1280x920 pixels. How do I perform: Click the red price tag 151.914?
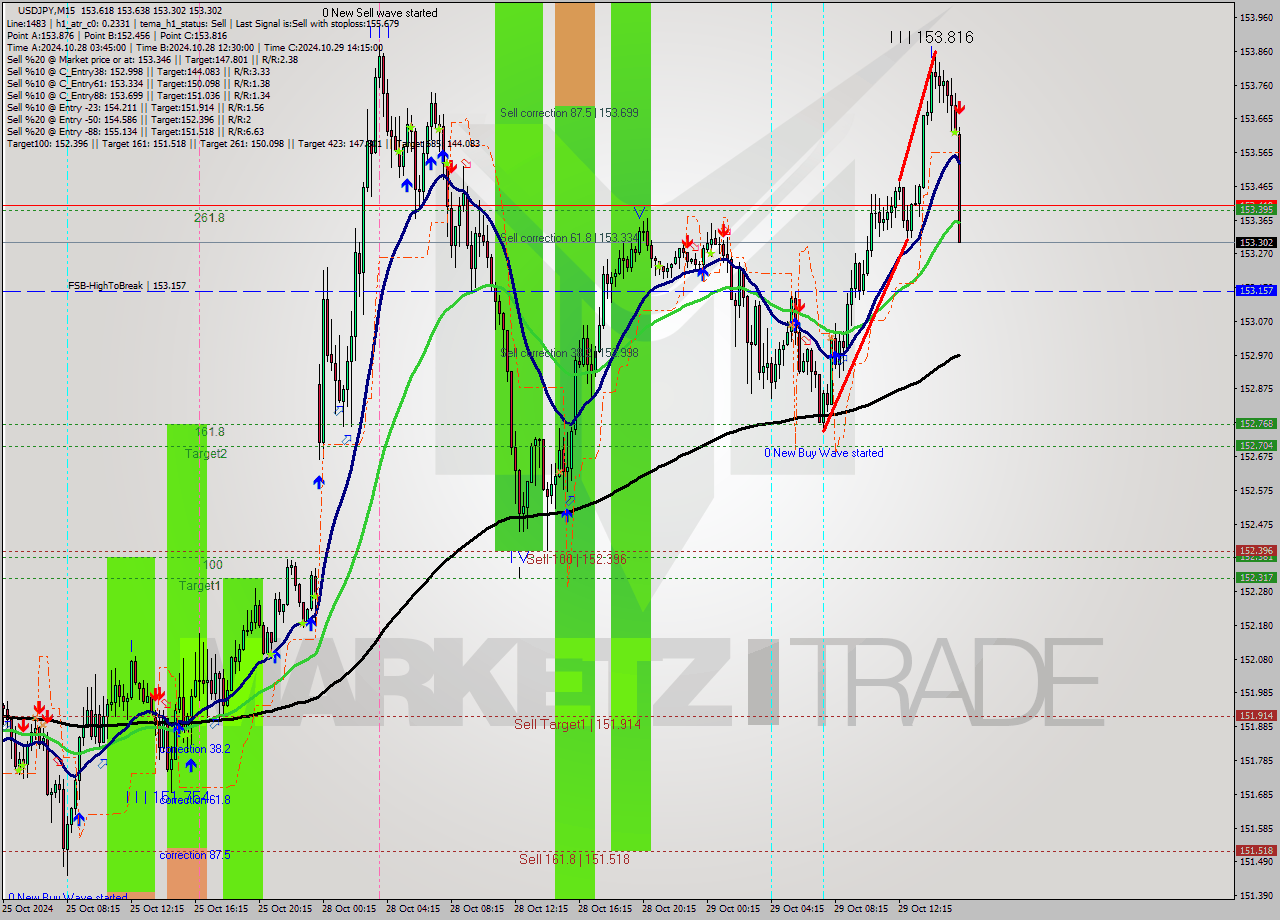[x=1256, y=715]
